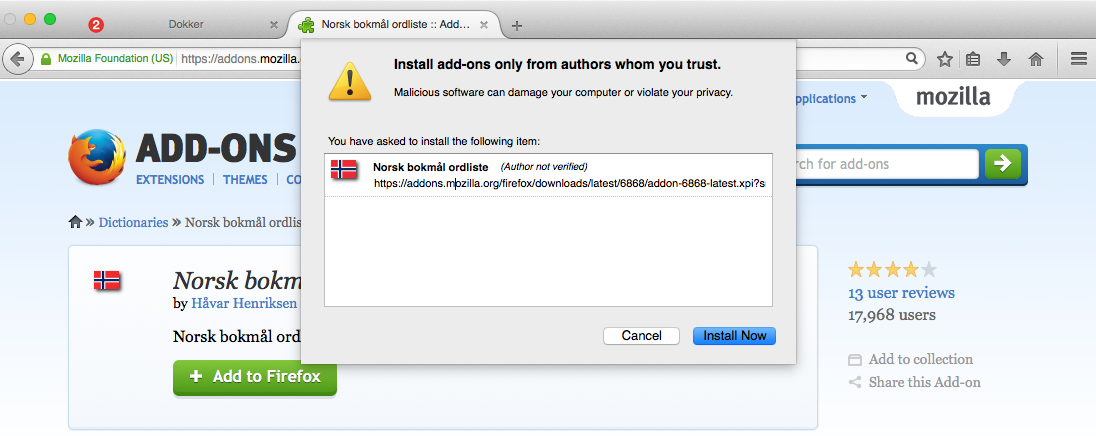1096x436 pixels.
Task: Click the green search arrow button
Action: click(1002, 164)
